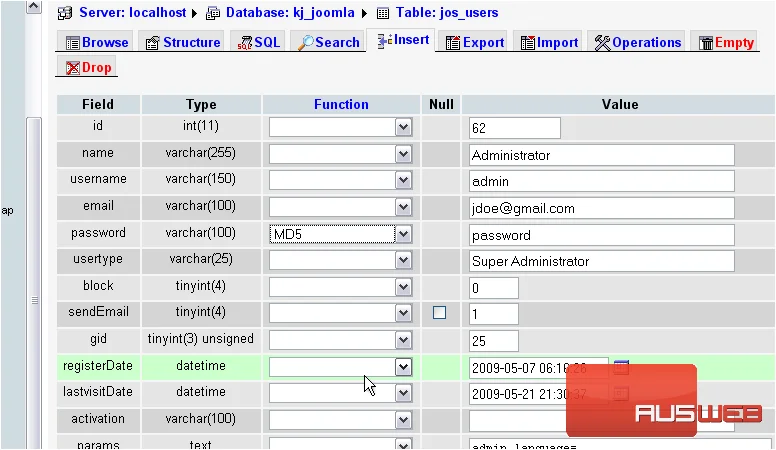Click the lastvisitDate value field

(x=538, y=394)
